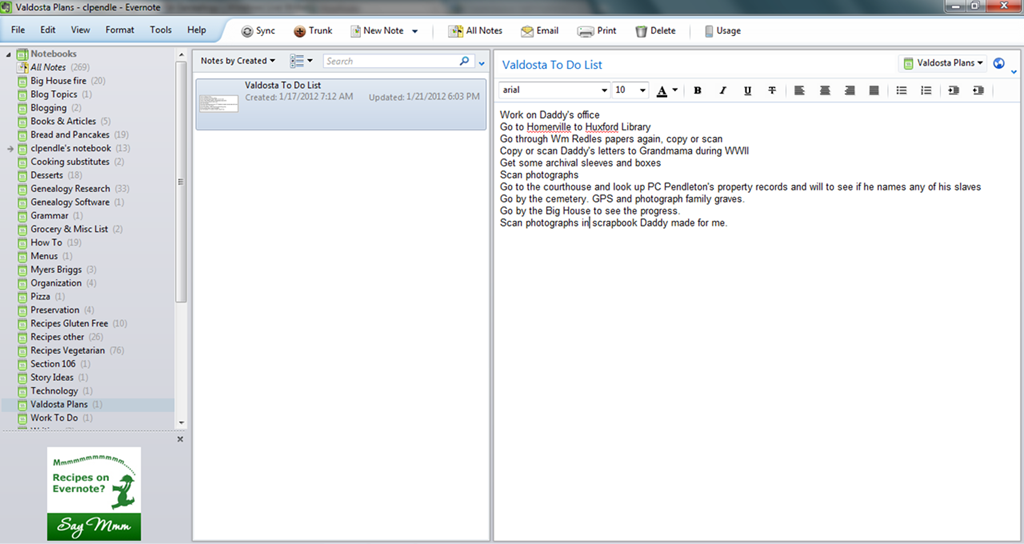Open the Format menu

coord(120,30)
